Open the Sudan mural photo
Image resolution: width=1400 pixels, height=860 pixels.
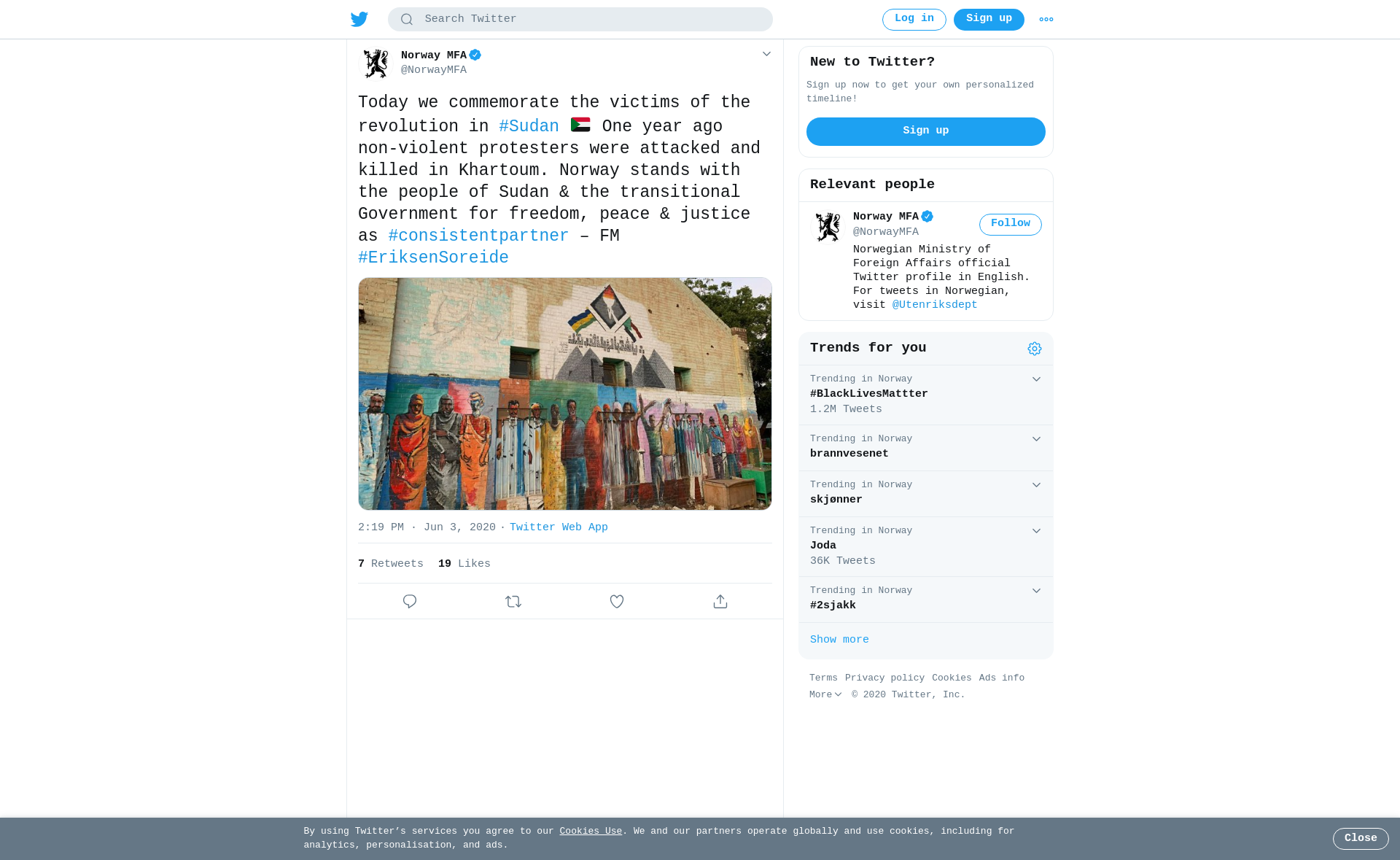tap(565, 393)
